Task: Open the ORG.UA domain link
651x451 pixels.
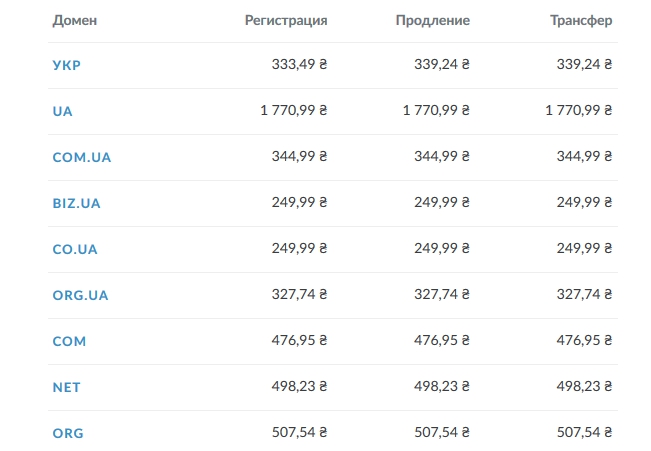Action: tap(80, 296)
